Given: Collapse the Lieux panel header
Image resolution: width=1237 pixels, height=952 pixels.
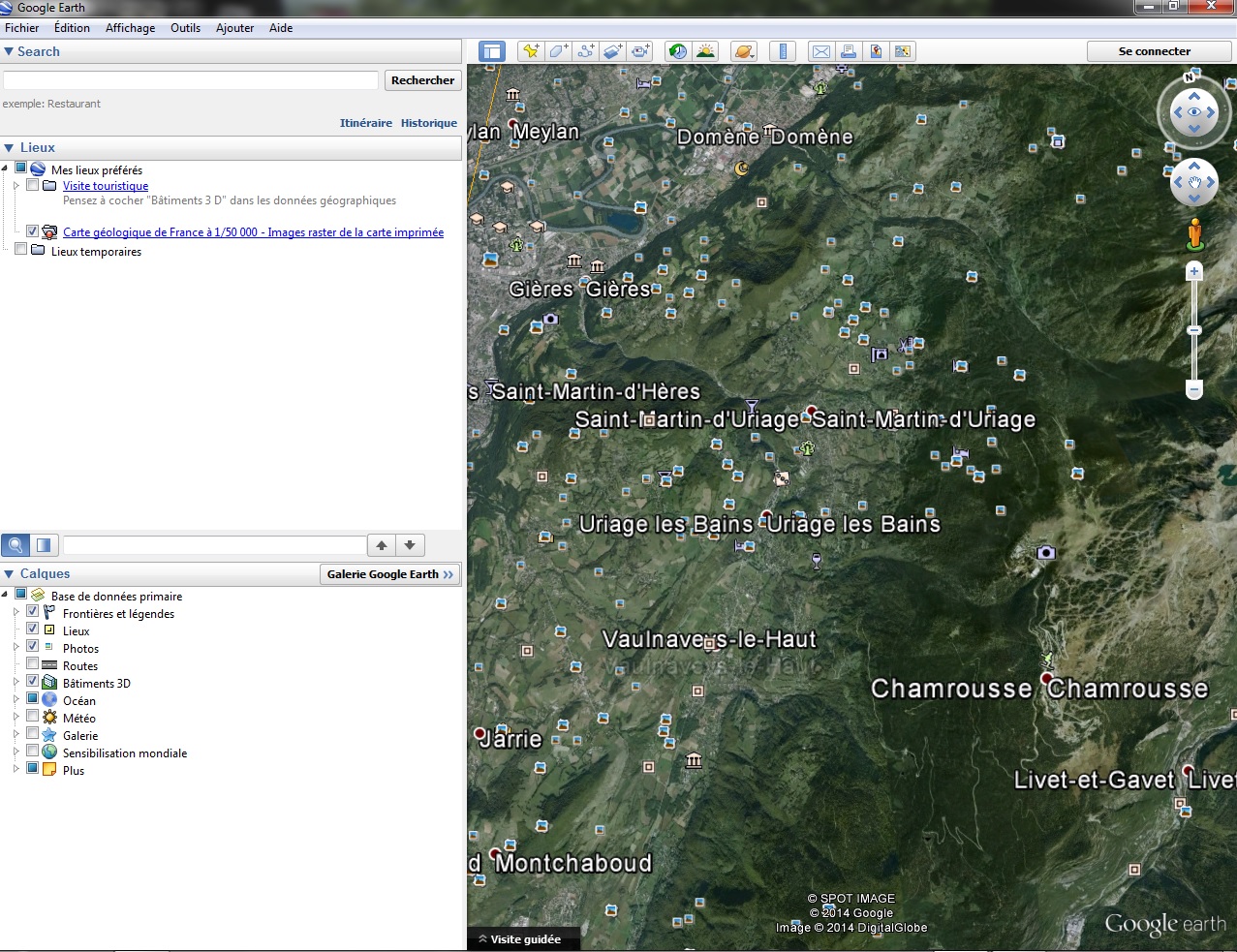Looking at the screenshot, I should click(232, 147).
